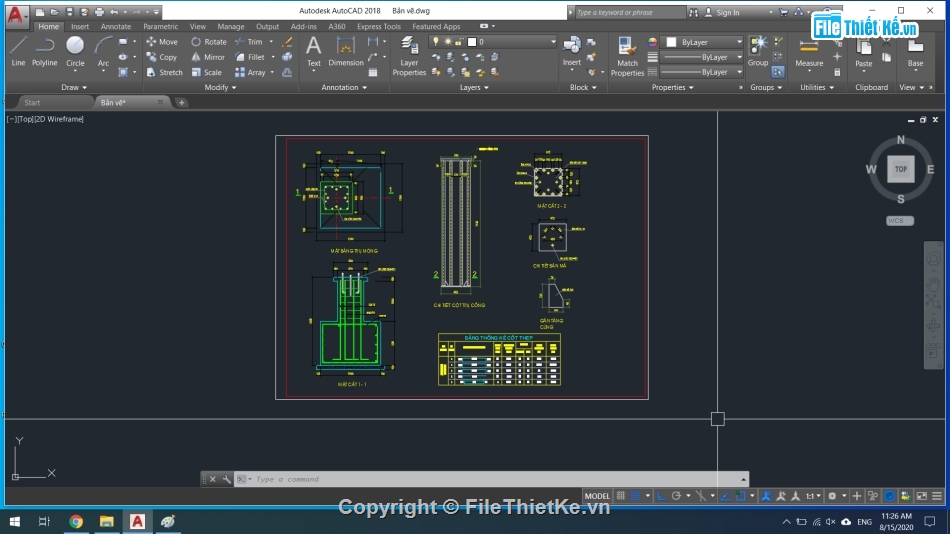Toggle snap mode in status bar
This screenshot has width=950, height=534.
click(635, 496)
